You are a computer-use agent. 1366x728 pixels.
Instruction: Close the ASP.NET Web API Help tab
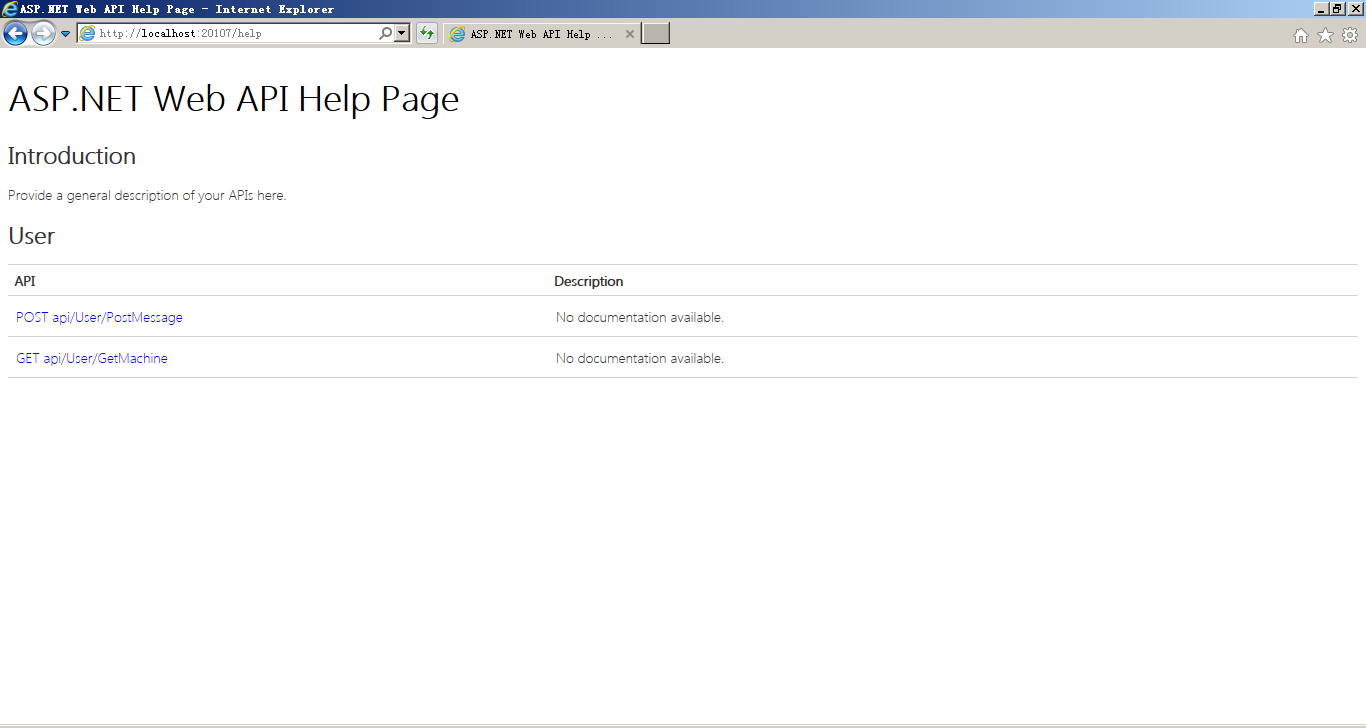coord(630,34)
